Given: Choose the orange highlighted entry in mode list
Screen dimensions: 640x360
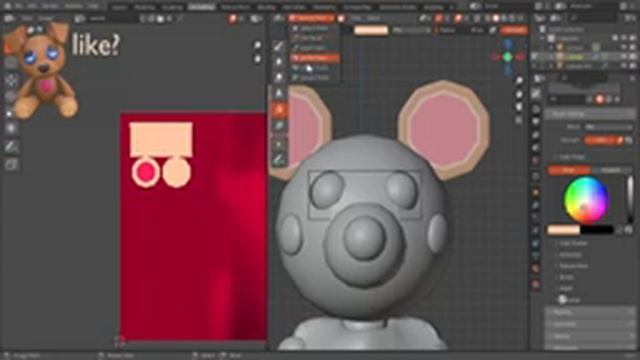Looking at the screenshot, I should [x=315, y=58].
